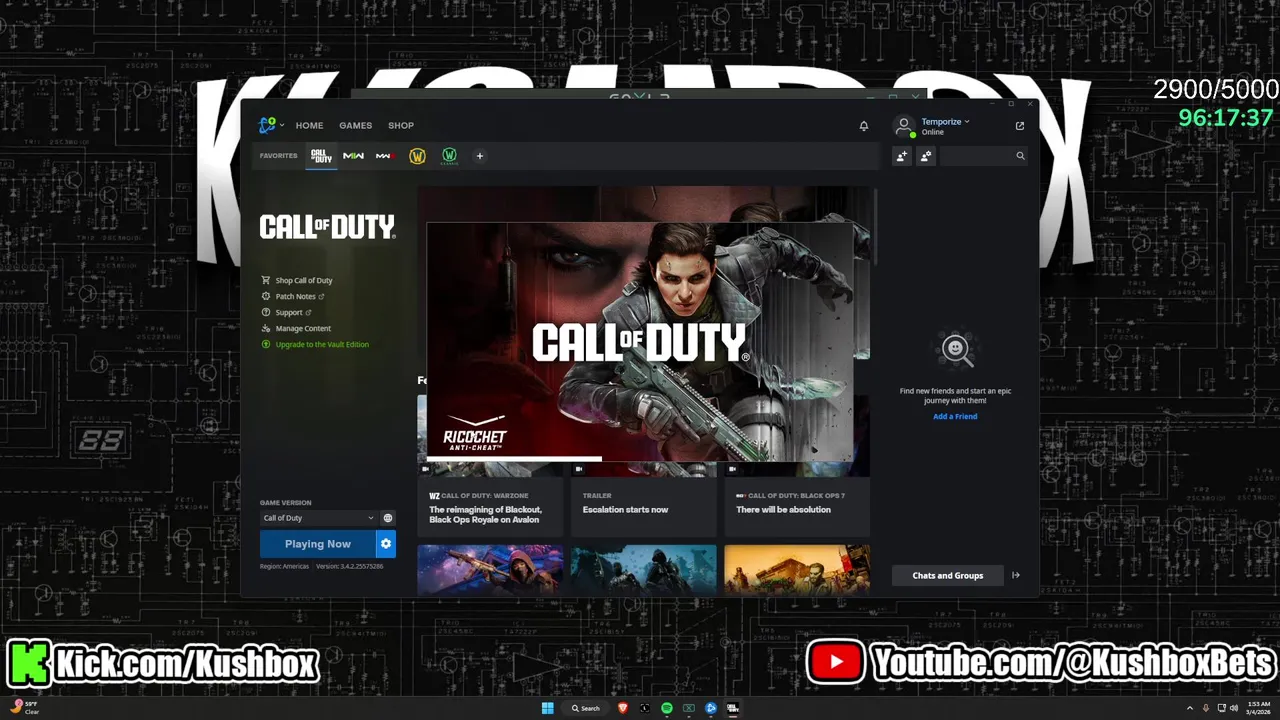Open World of Warcraft from favorites
Viewport: 1280px width, 720px height.
pyautogui.click(x=417, y=156)
